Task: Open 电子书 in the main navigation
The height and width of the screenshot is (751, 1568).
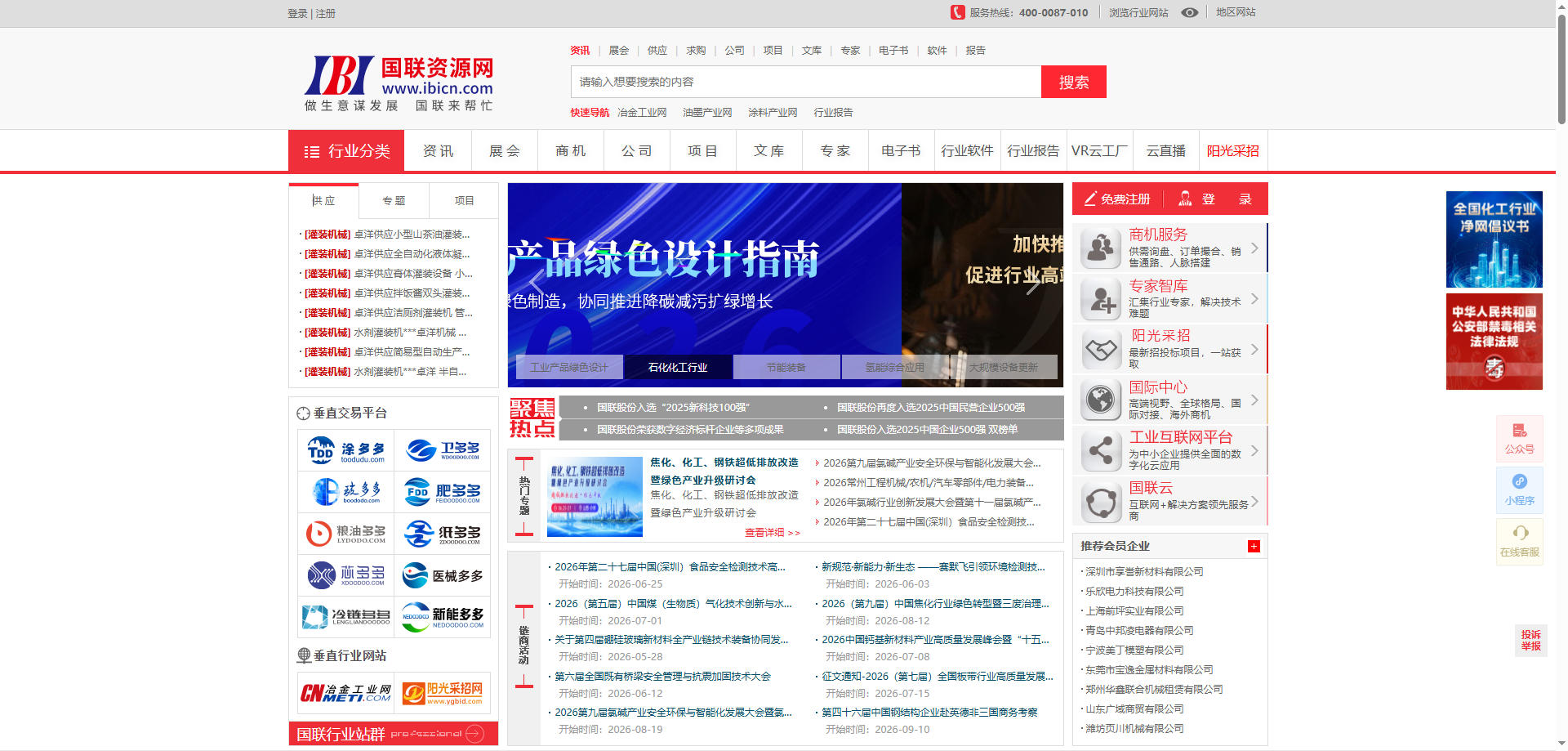Action: 901,151
